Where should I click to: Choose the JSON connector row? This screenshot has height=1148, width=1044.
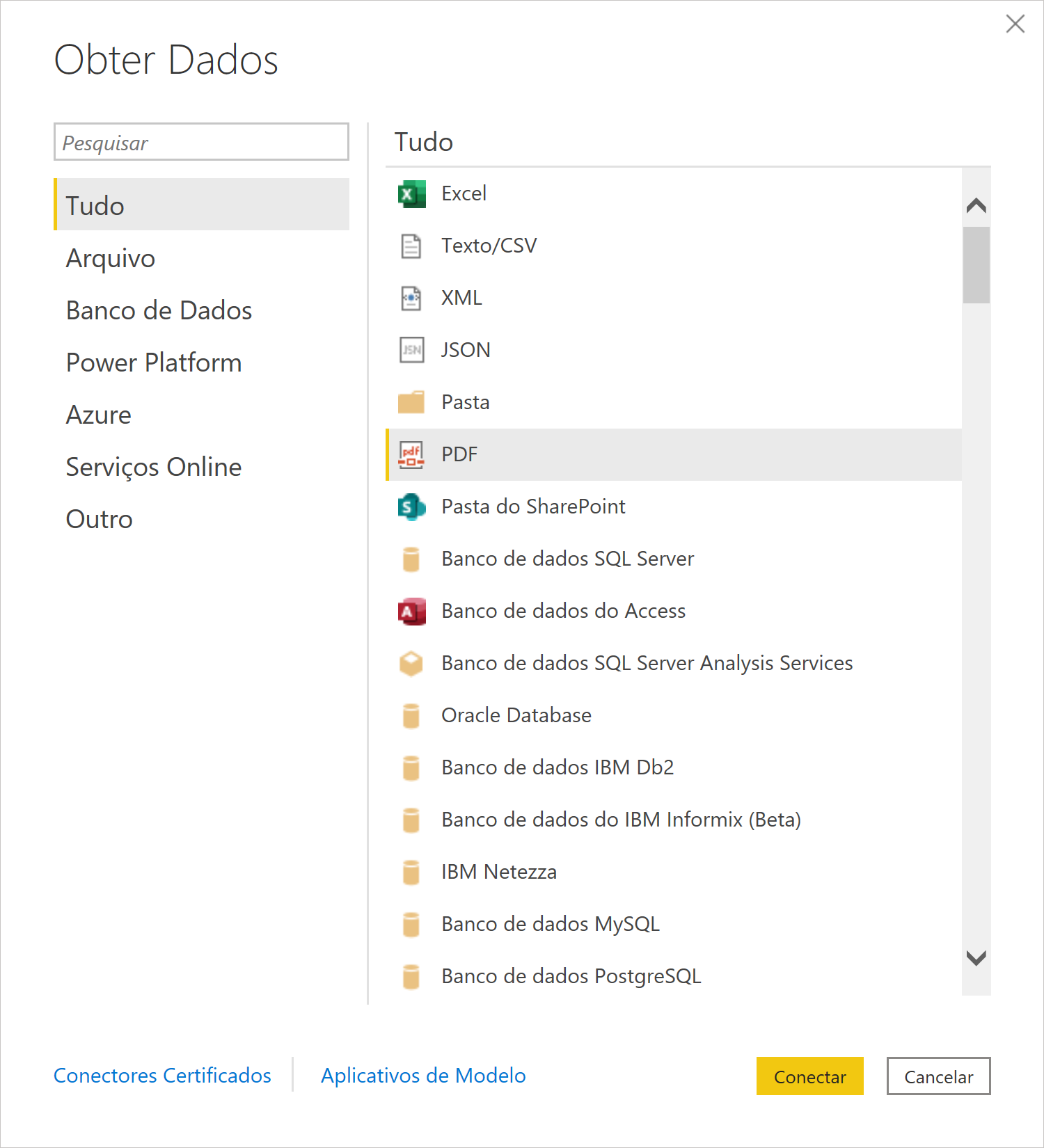pyautogui.click(x=674, y=350)
